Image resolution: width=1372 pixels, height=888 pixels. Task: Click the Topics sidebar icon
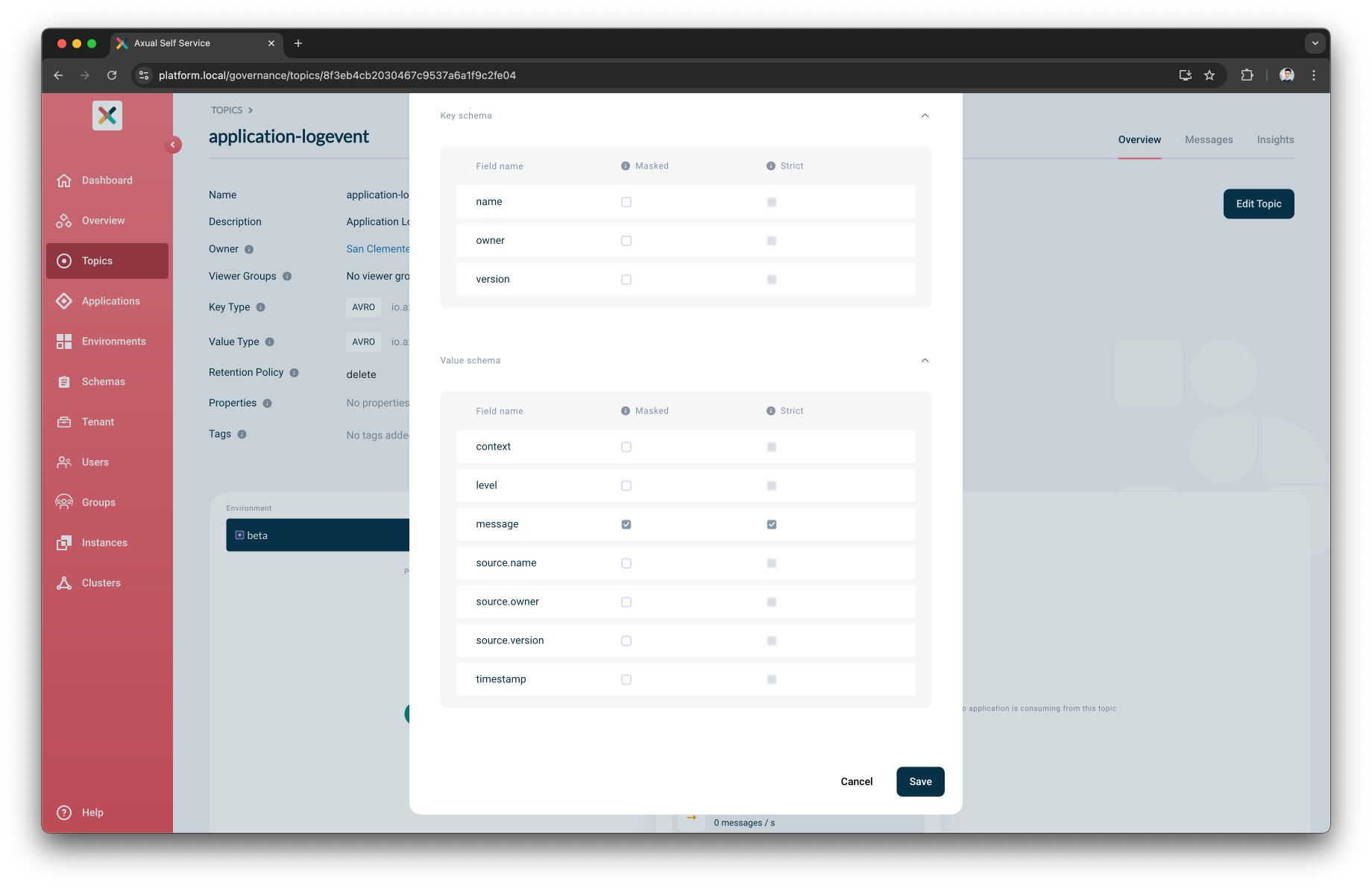pos(64,261)
